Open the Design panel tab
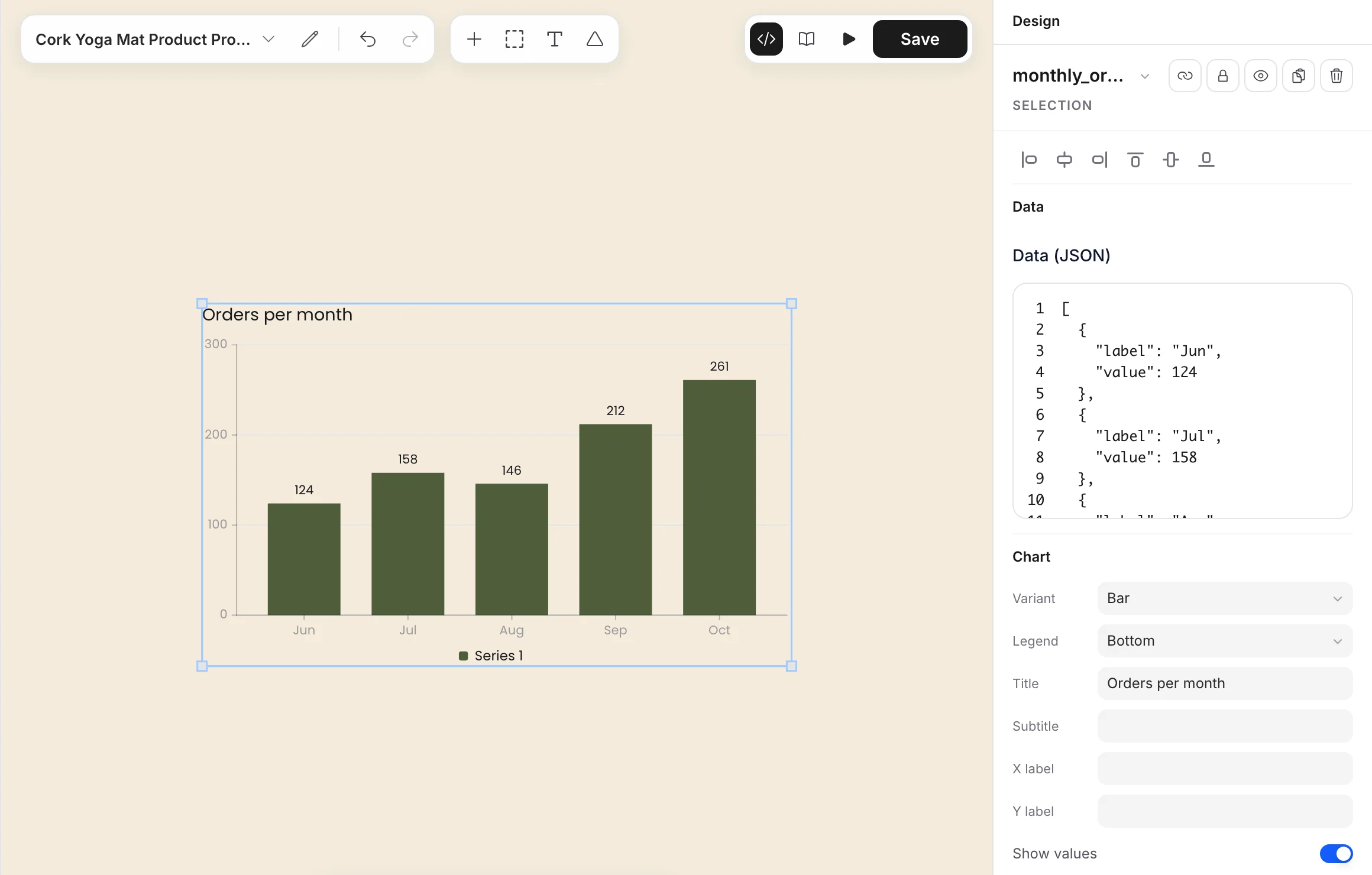 [x=1036, y=21]
